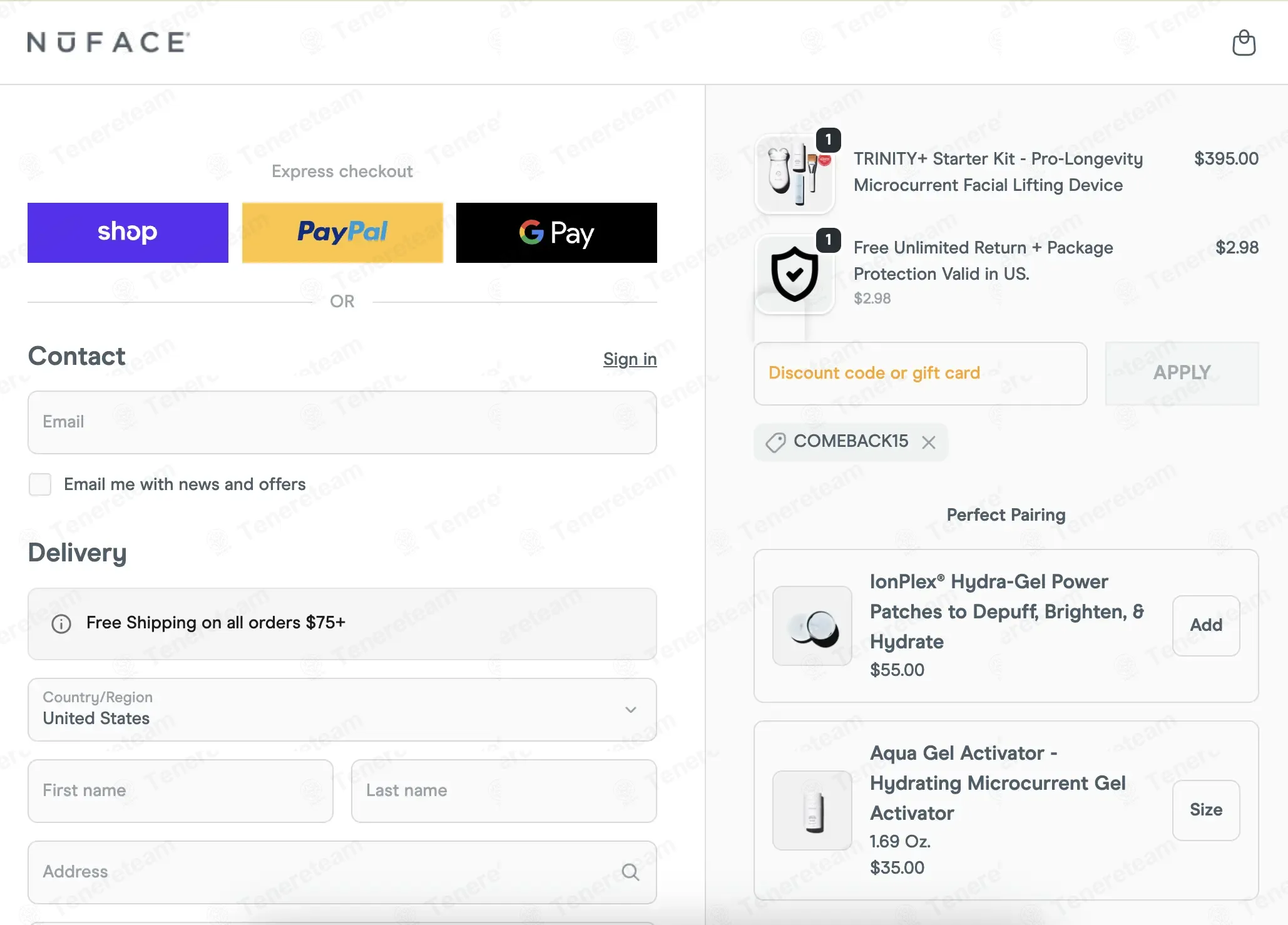Viewport: 1288px width, 925px height.
Task: Choose Size for Aqua Gel Activator
Action: 1206,810
